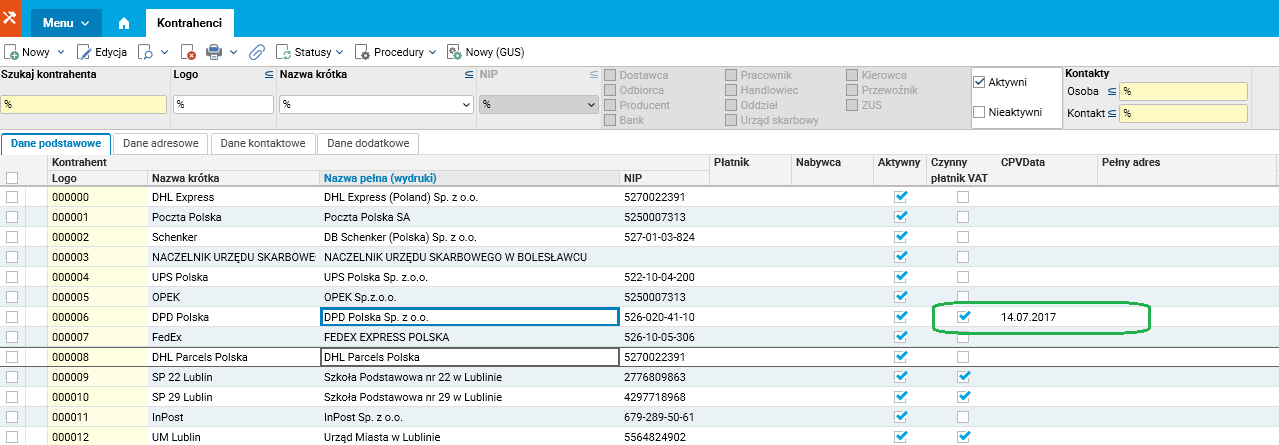Click the Logo filter operator icon
Viewport: 1279px width, 445px height.
point(268,75)
